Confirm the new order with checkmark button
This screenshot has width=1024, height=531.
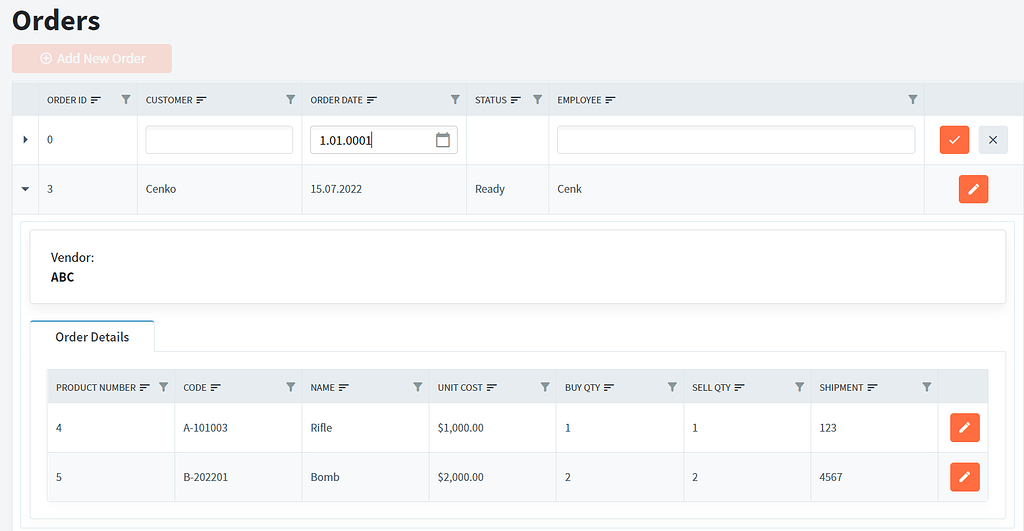coord(954,140)
